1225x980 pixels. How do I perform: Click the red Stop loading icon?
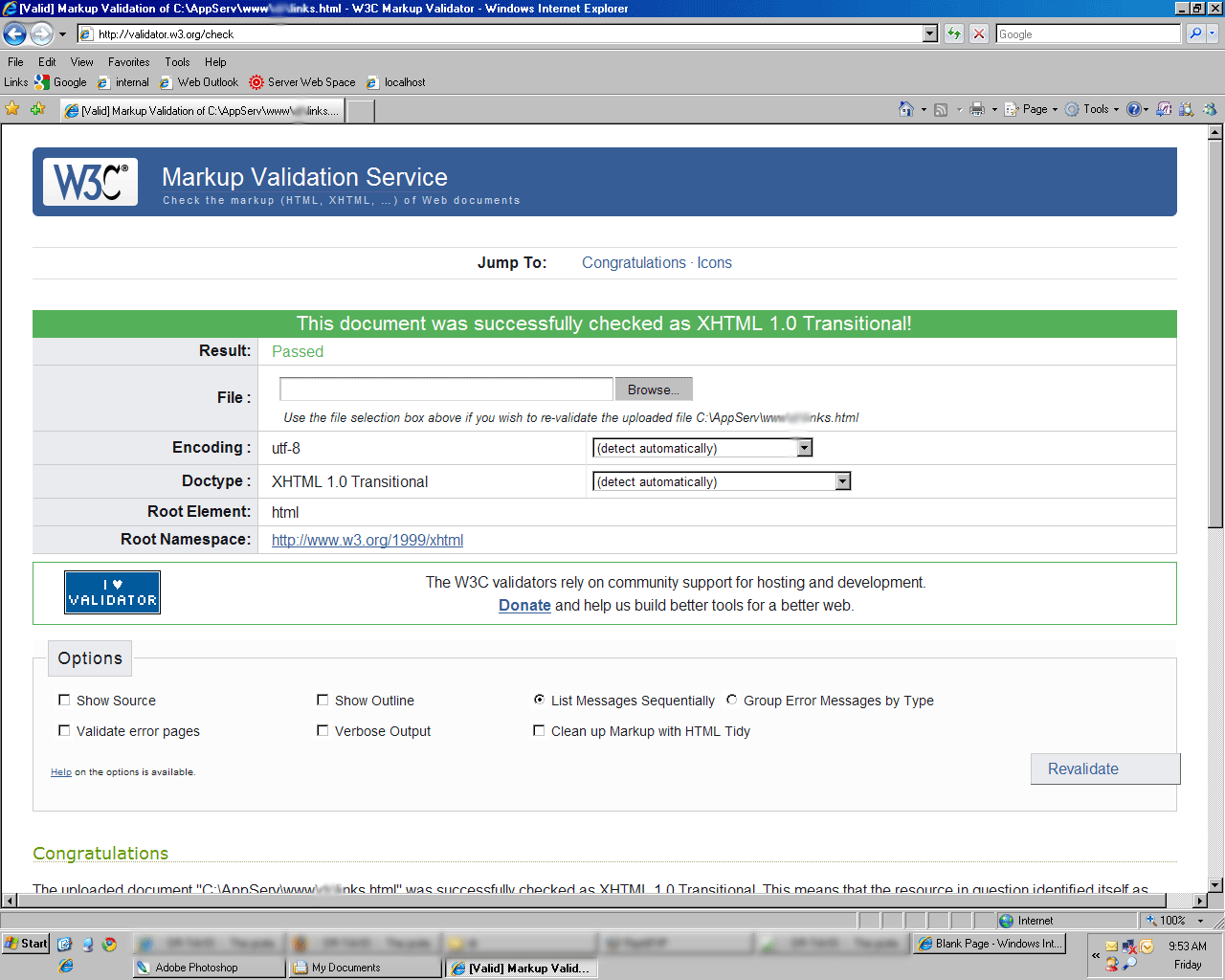click(x=978, y=34)
